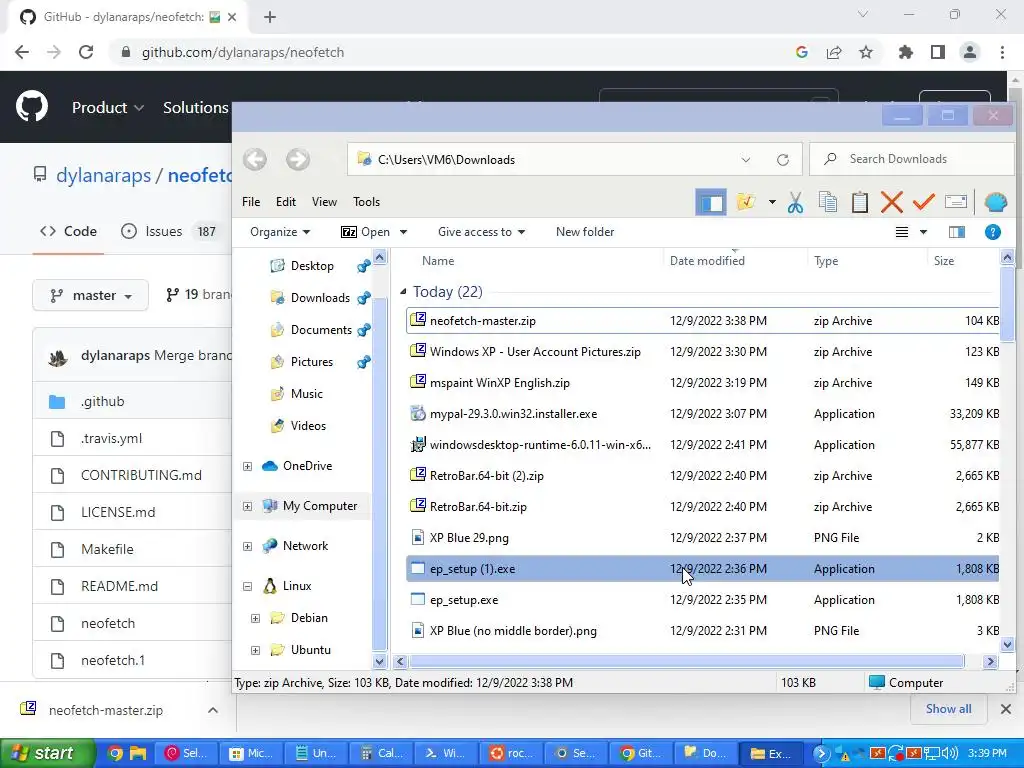Select Documents in the navigation pane

click(x=321, y=330)
